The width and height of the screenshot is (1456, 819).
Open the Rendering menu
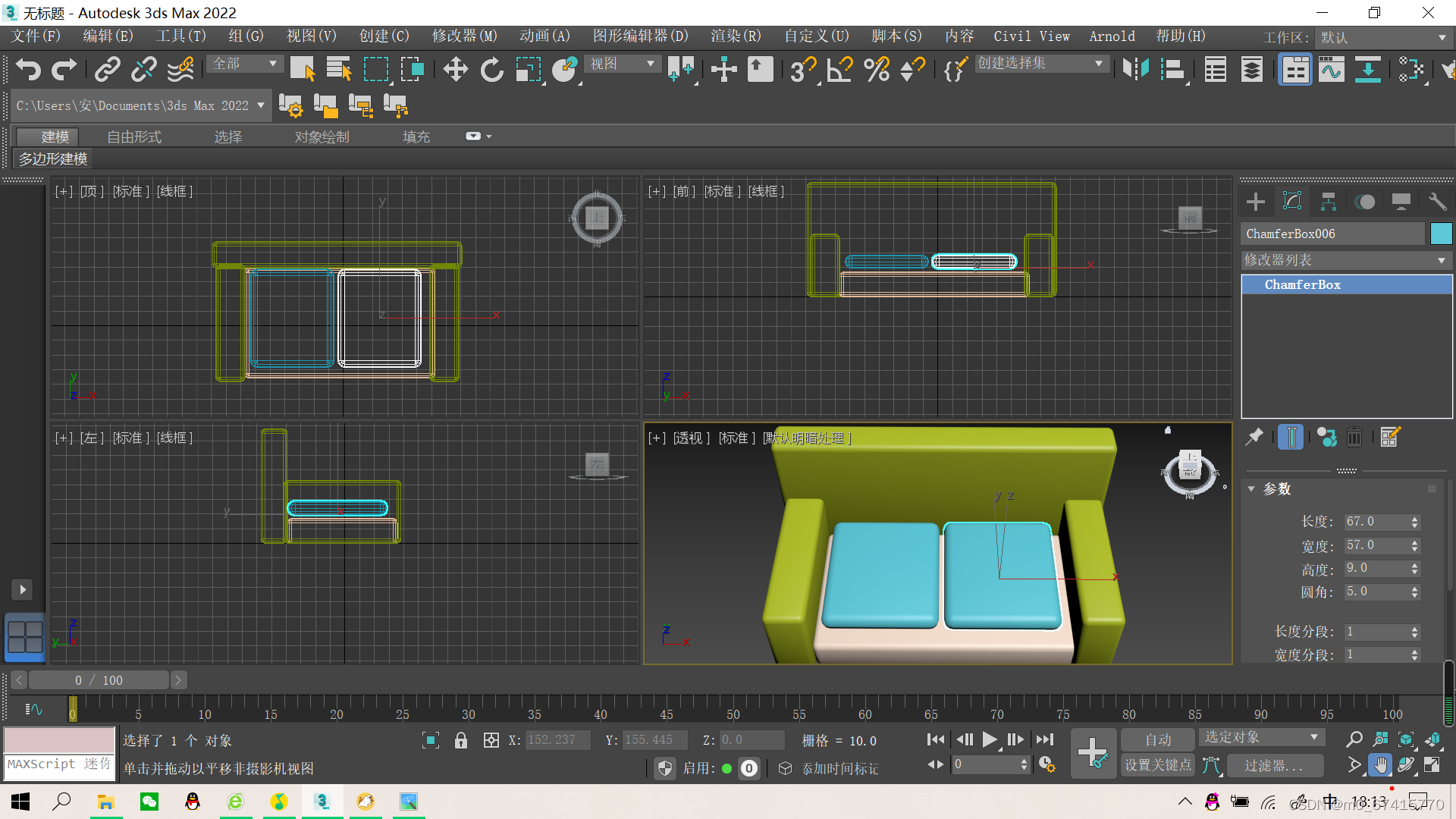pyautogui.click(x=735, y=36)
